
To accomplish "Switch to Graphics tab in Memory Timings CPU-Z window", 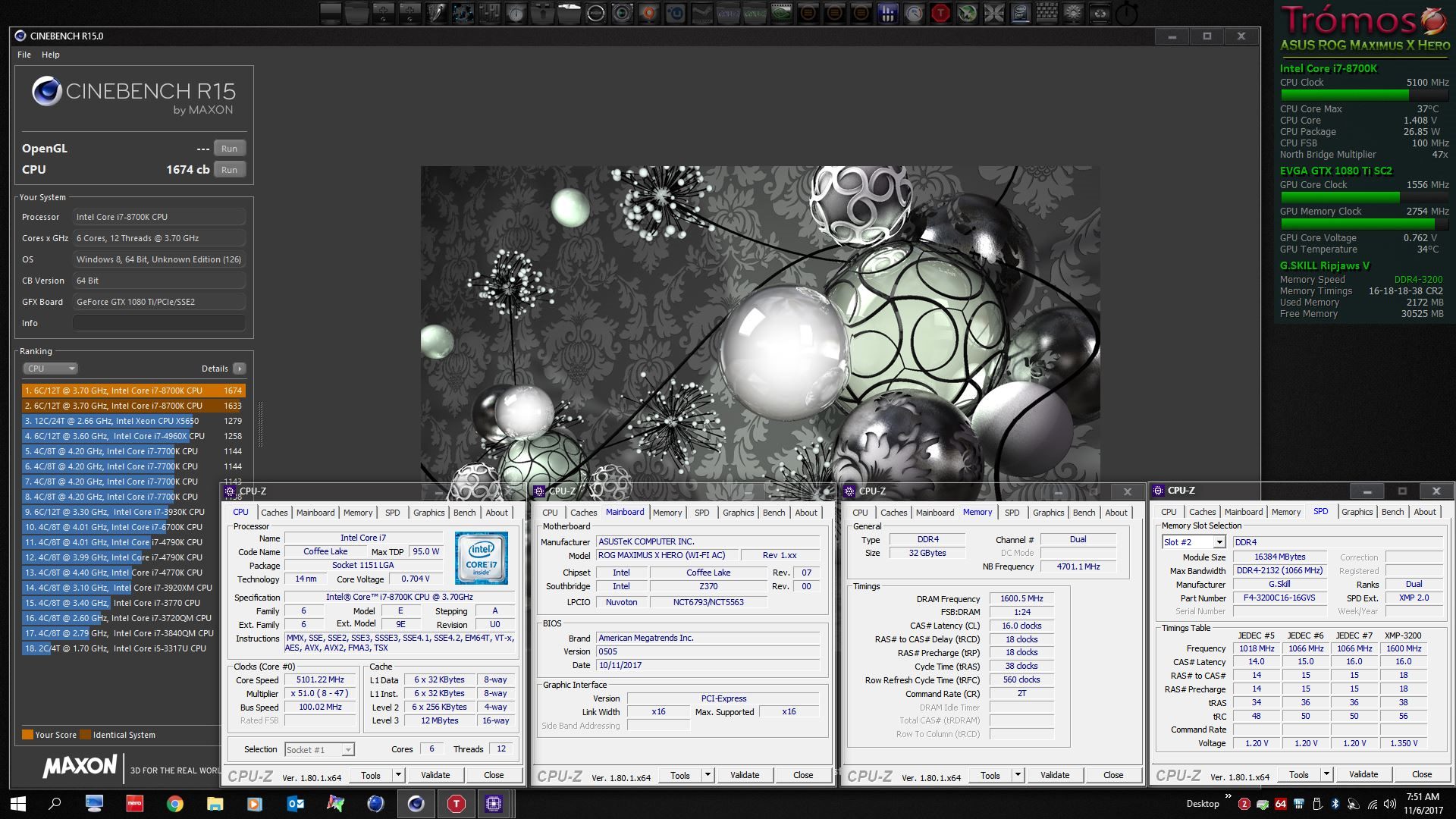I will click(x=1048, y=513).
